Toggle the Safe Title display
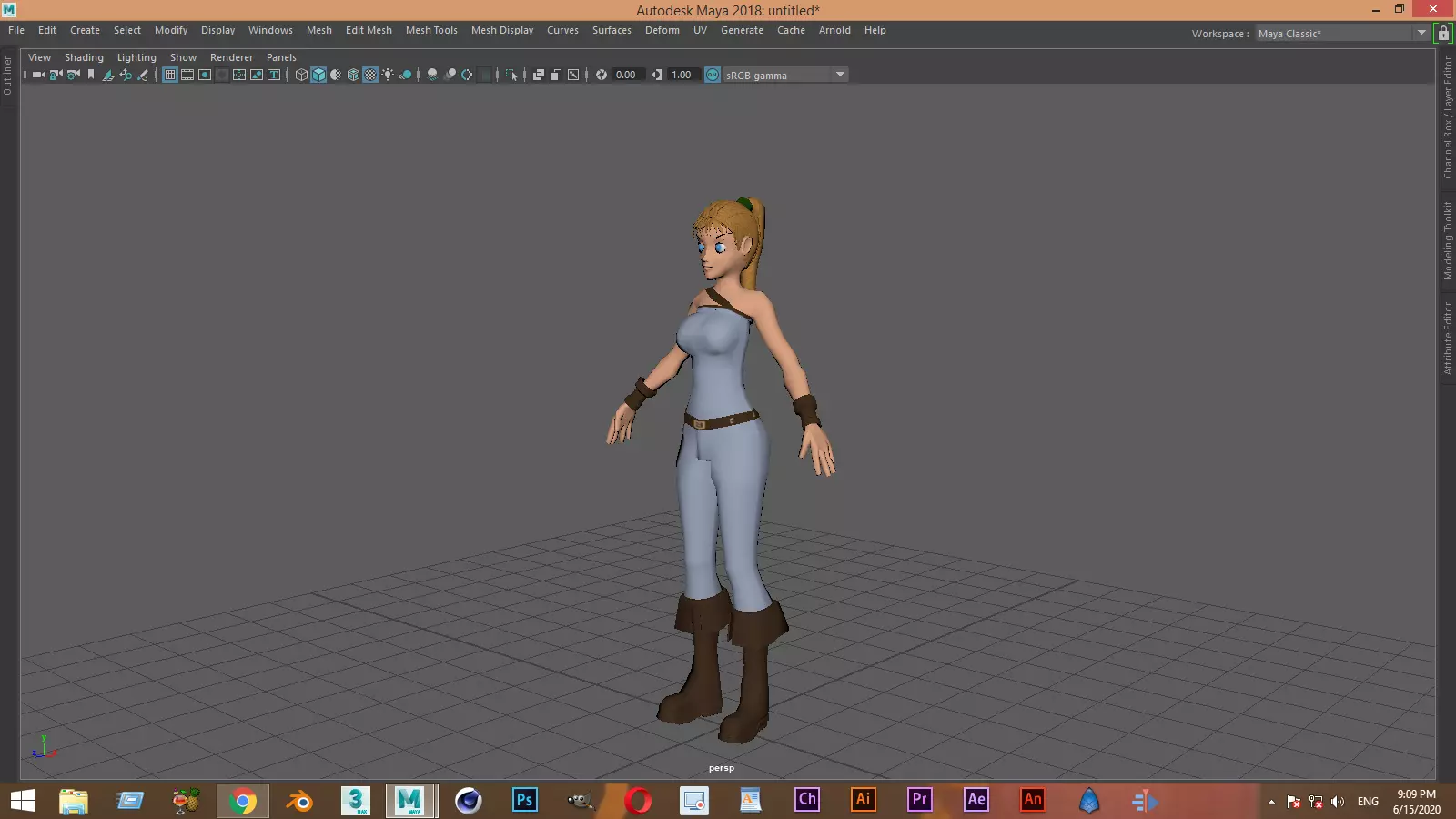 point(274,75)
